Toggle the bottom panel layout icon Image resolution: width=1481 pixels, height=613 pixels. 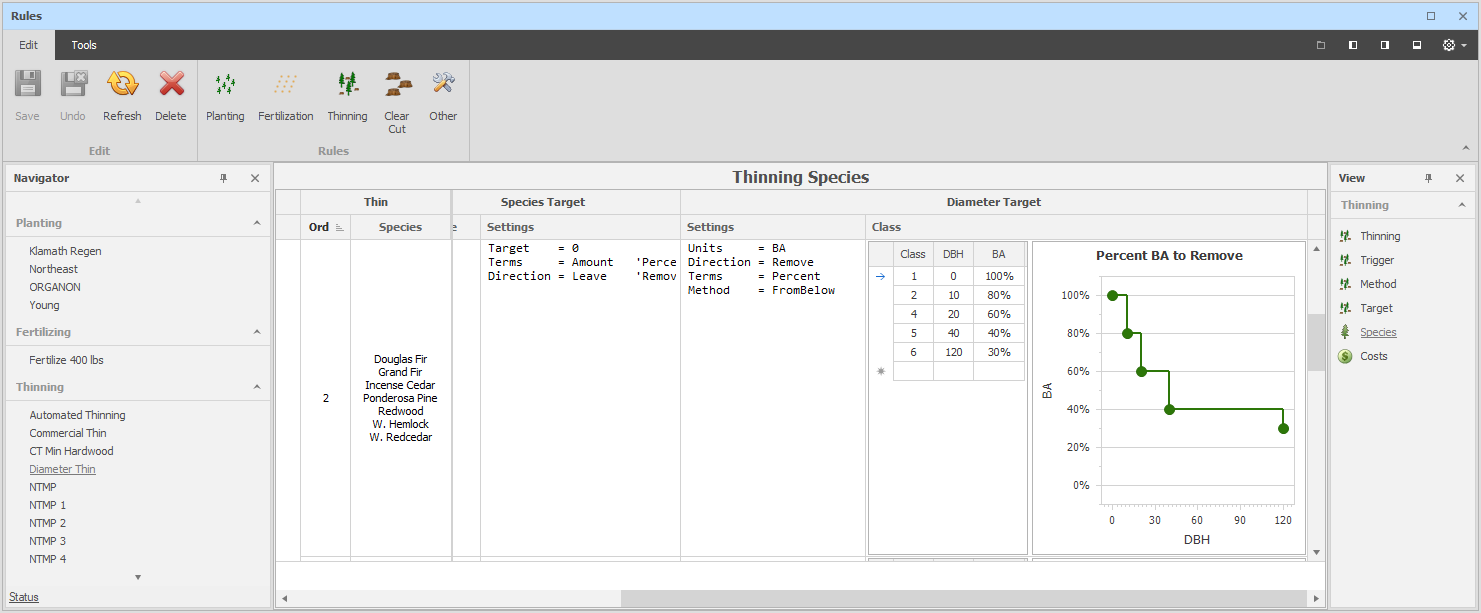click(1417, 45)
